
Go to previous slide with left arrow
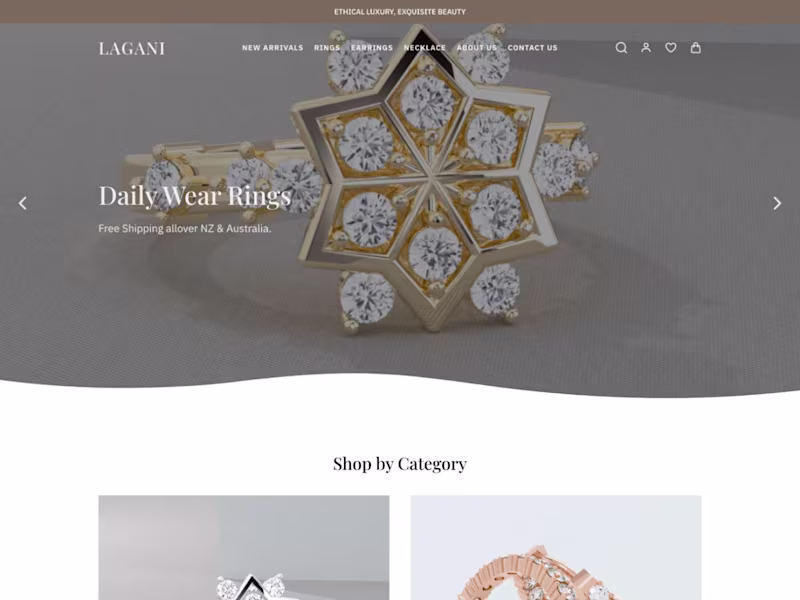(22, 203)
